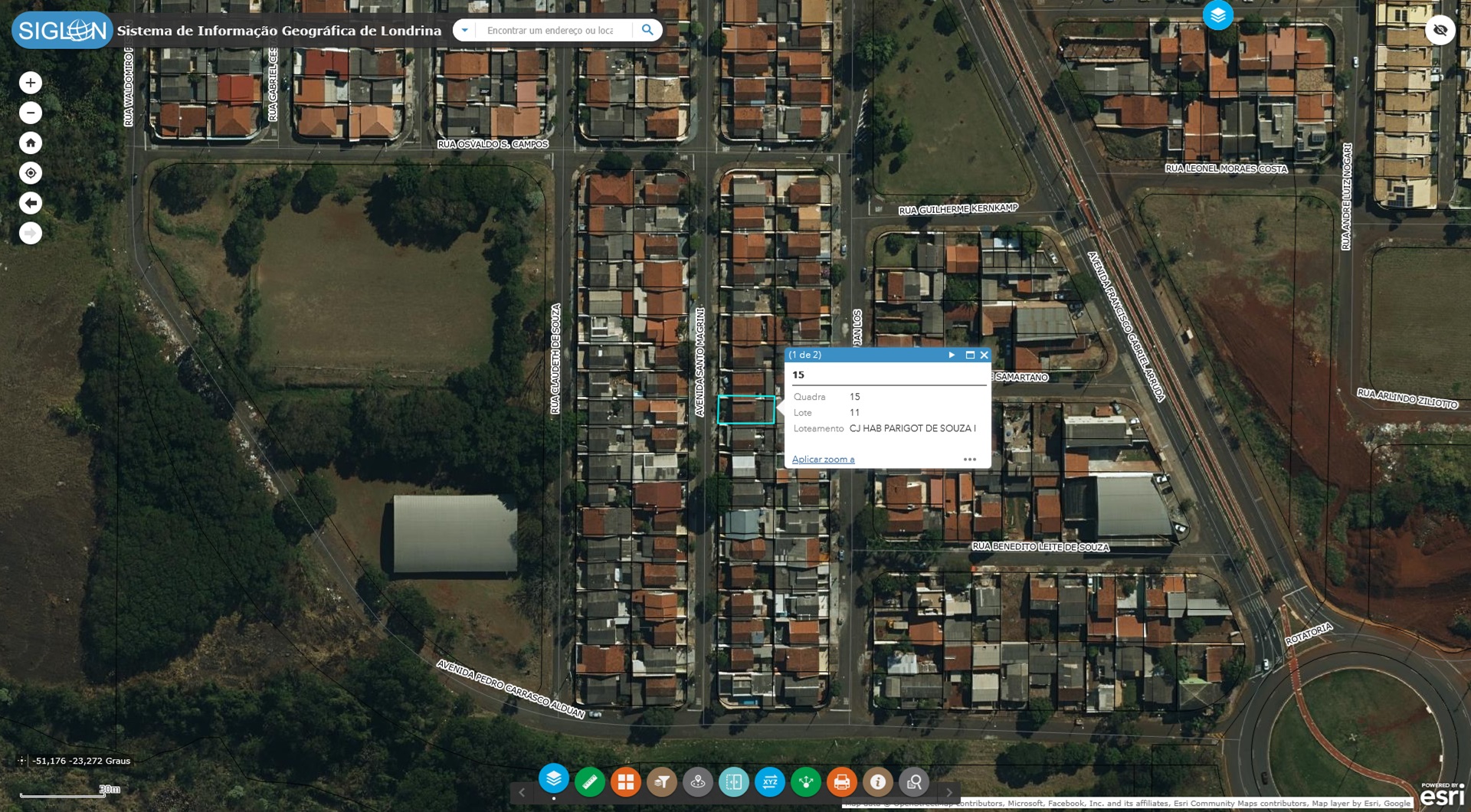Click the 'AVENIDA PEDRO CARRASCO ALDUAN' label
Viewport: 1471px width, 812px height.
click(x=511, y=689)
